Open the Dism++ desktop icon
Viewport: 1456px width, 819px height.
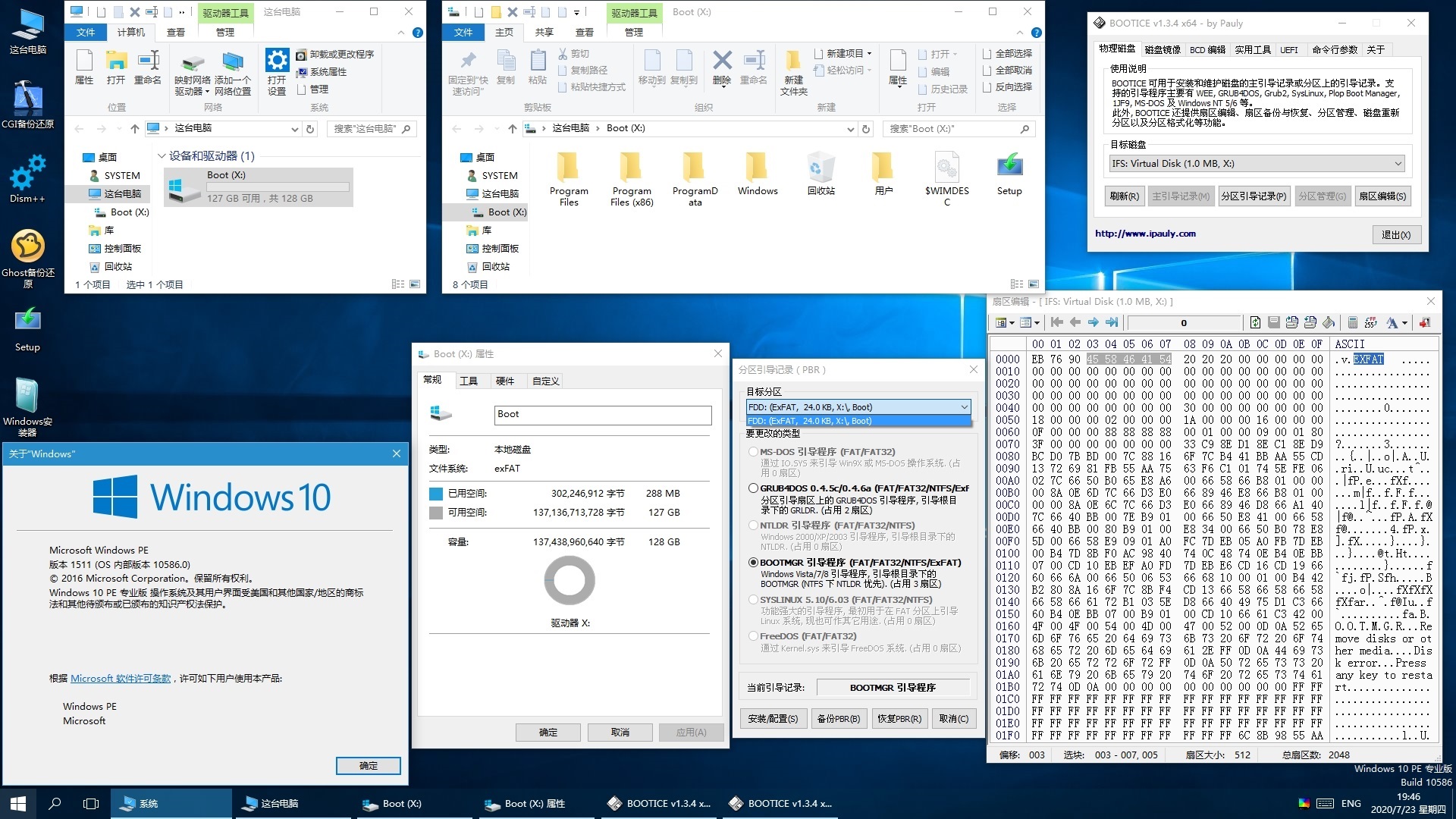coord(28,179)
